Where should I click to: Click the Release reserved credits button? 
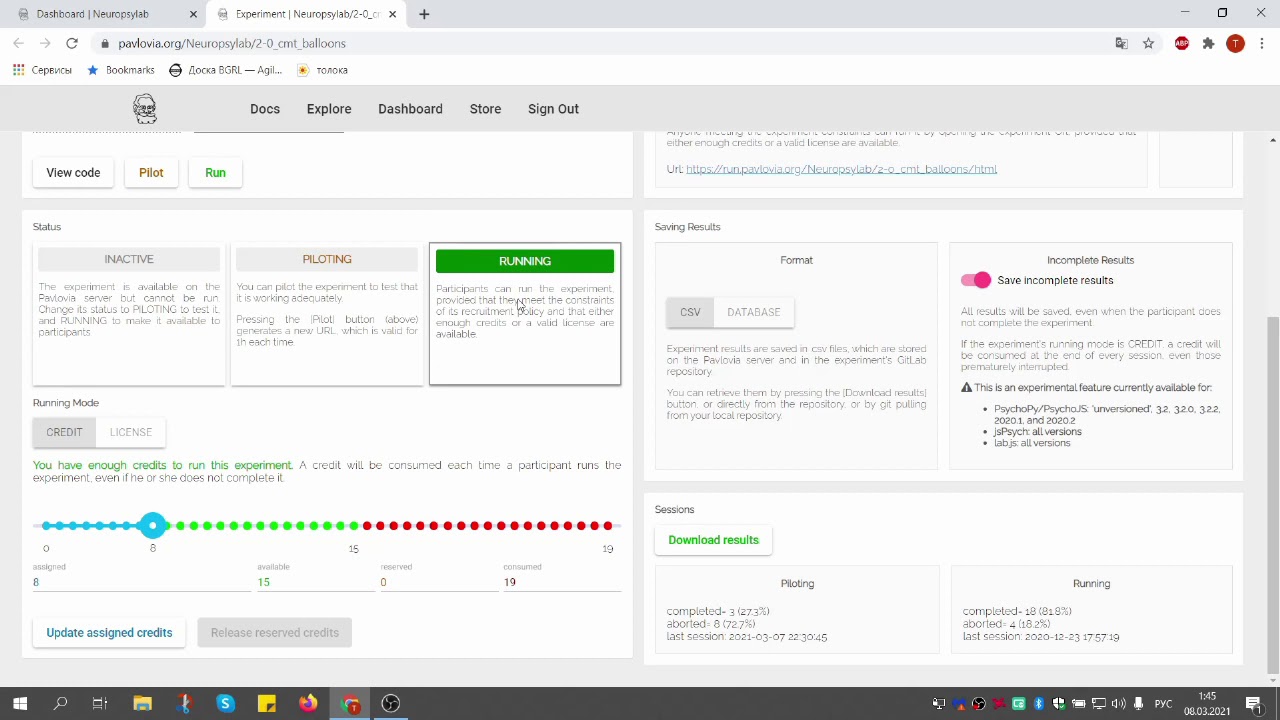[x=275, y=633]
